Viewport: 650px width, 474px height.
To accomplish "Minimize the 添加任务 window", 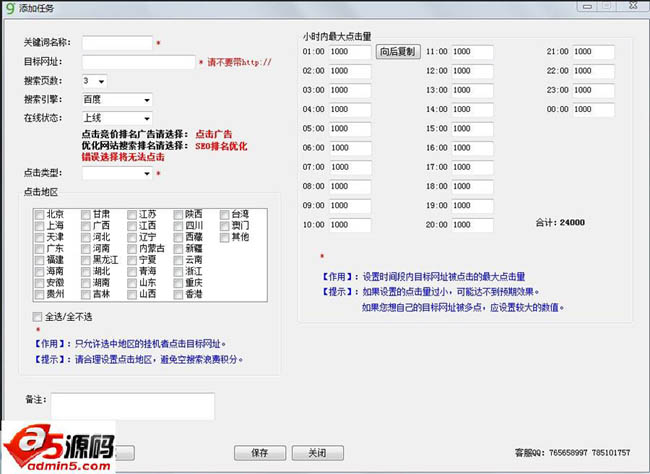I will (x=587, y=6).
